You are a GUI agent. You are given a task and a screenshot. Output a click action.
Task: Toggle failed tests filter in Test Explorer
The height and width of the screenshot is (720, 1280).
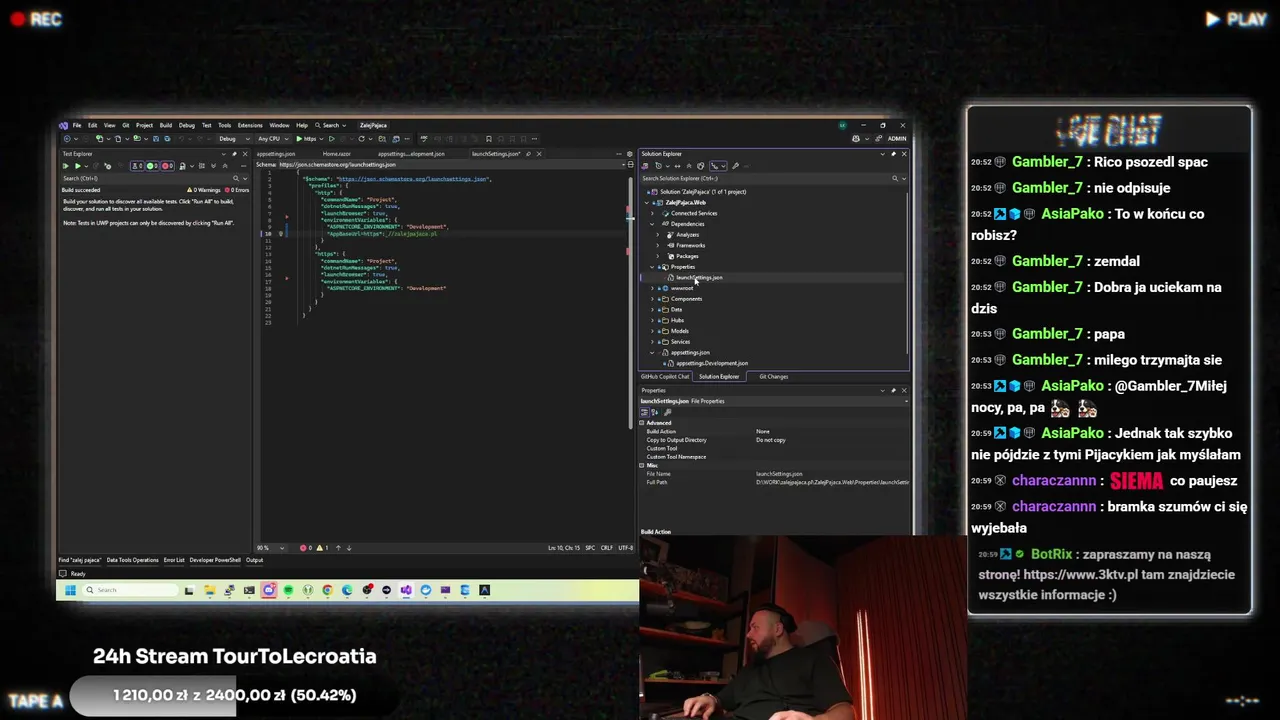pos(168,166)
